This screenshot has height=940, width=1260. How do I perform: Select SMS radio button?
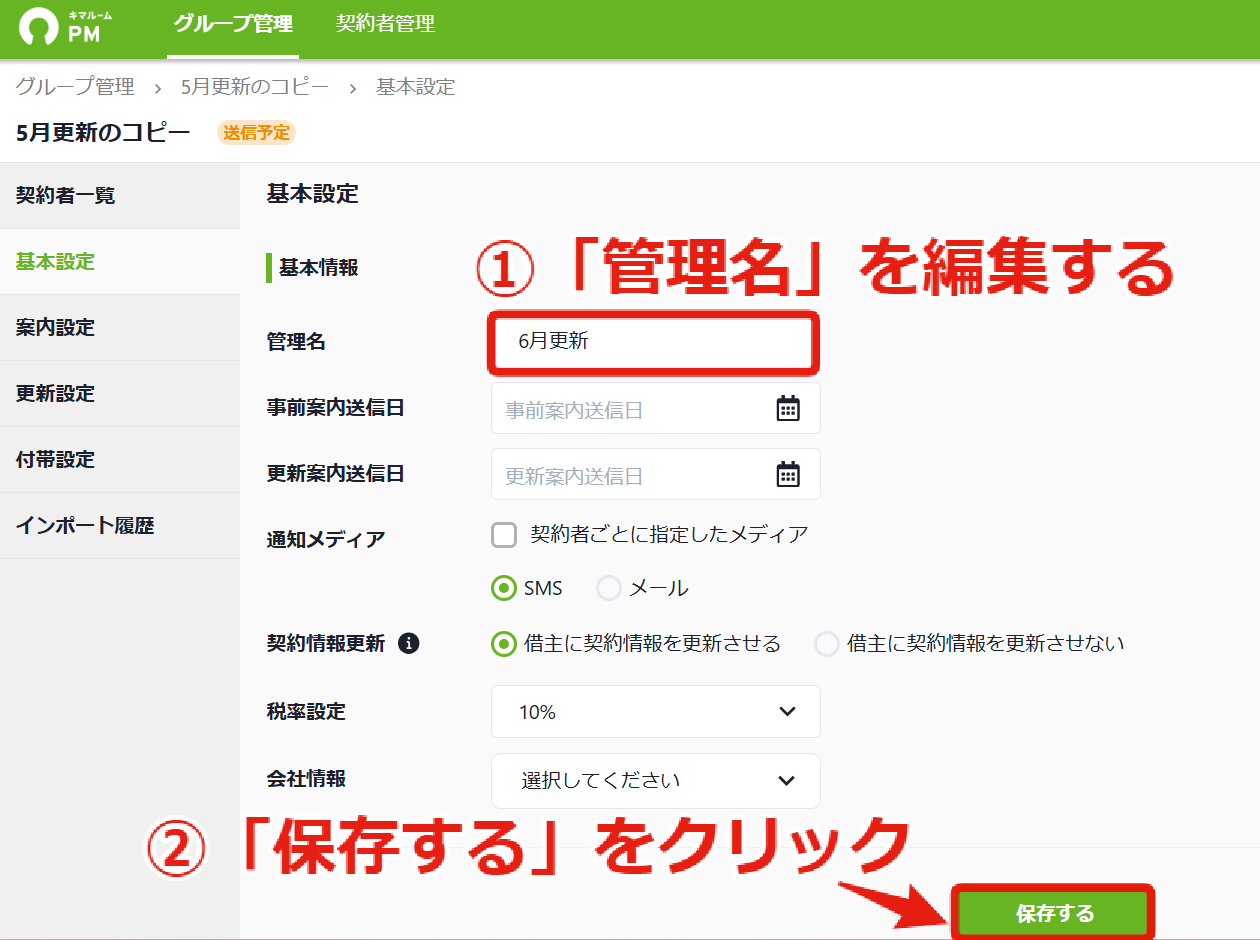click(x=503, y=588)
